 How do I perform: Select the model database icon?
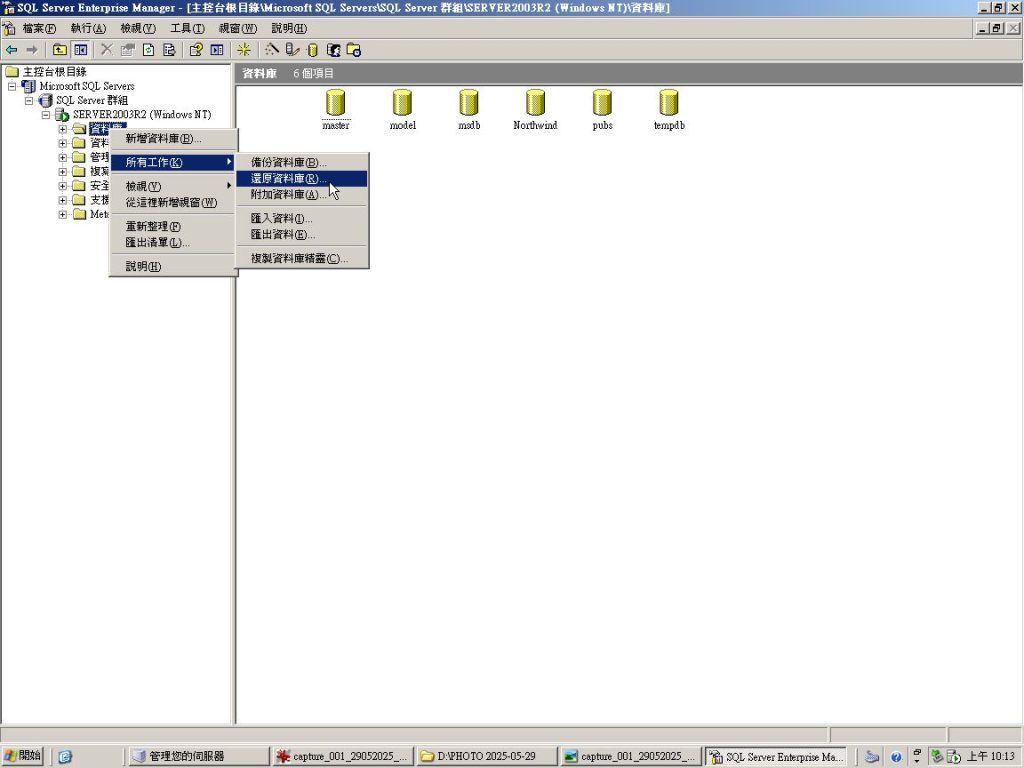(402, 103)
